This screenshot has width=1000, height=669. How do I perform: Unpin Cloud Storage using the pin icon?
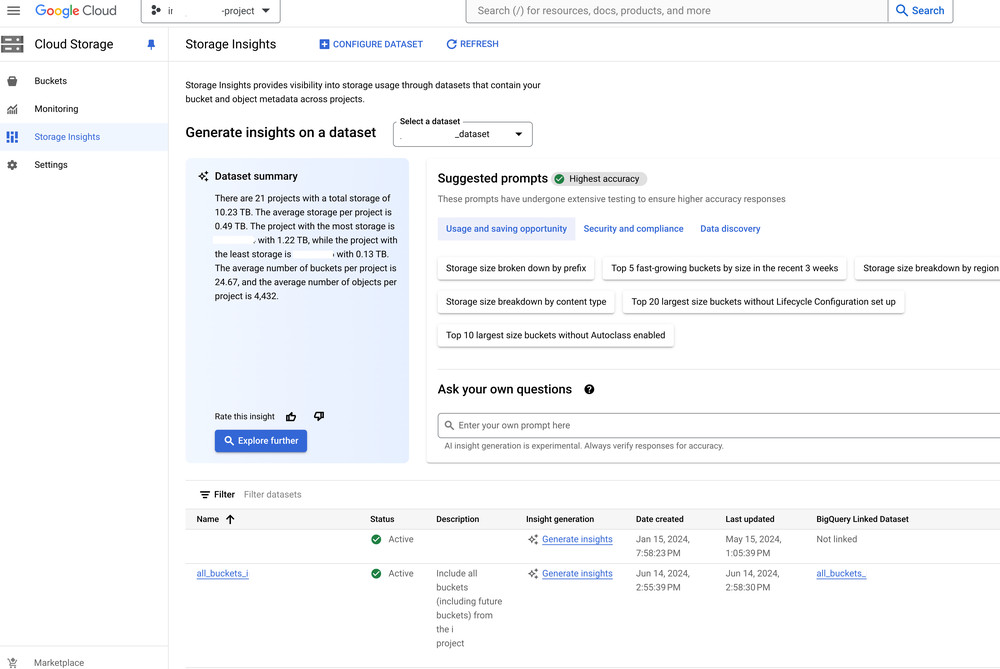point(151,45)
